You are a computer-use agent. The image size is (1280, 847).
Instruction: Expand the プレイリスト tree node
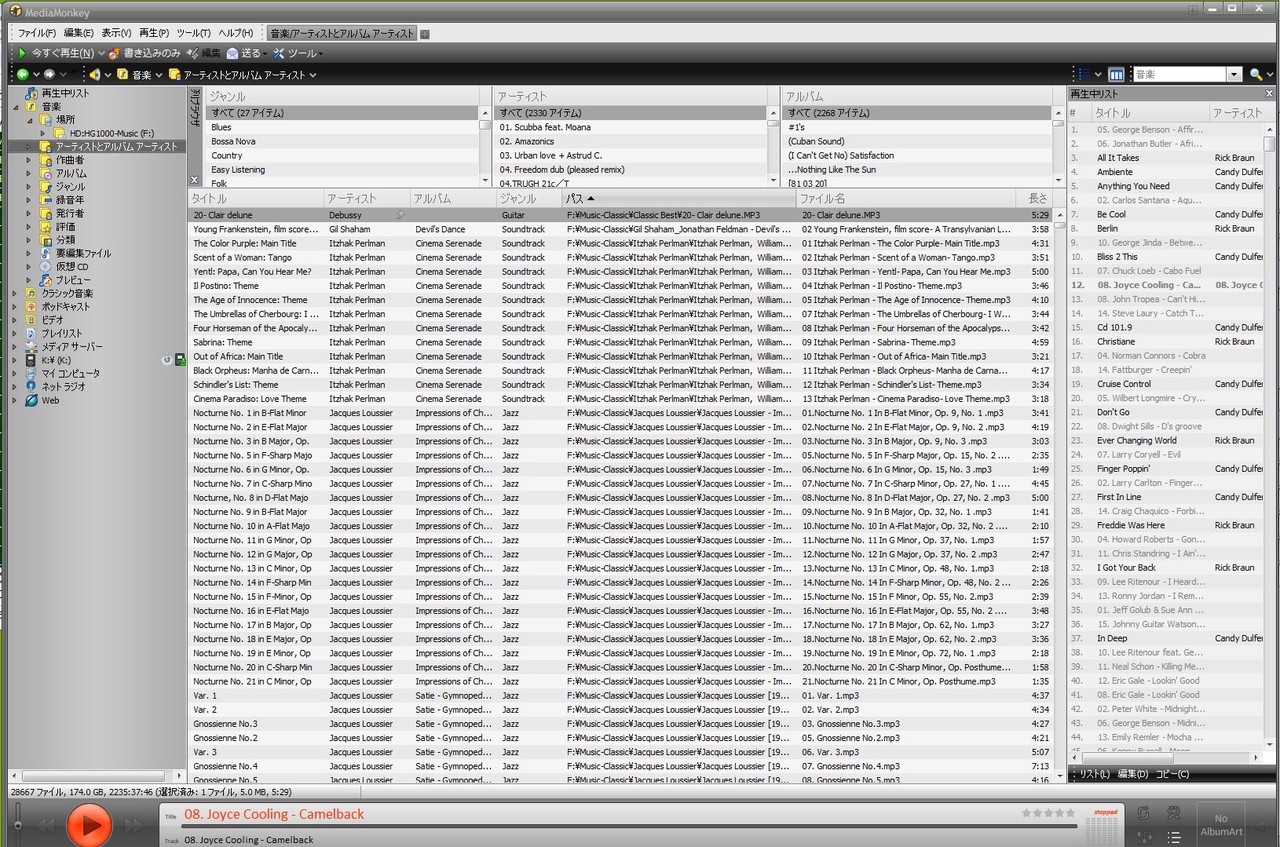pyautogui.click(x=15, y=333)
